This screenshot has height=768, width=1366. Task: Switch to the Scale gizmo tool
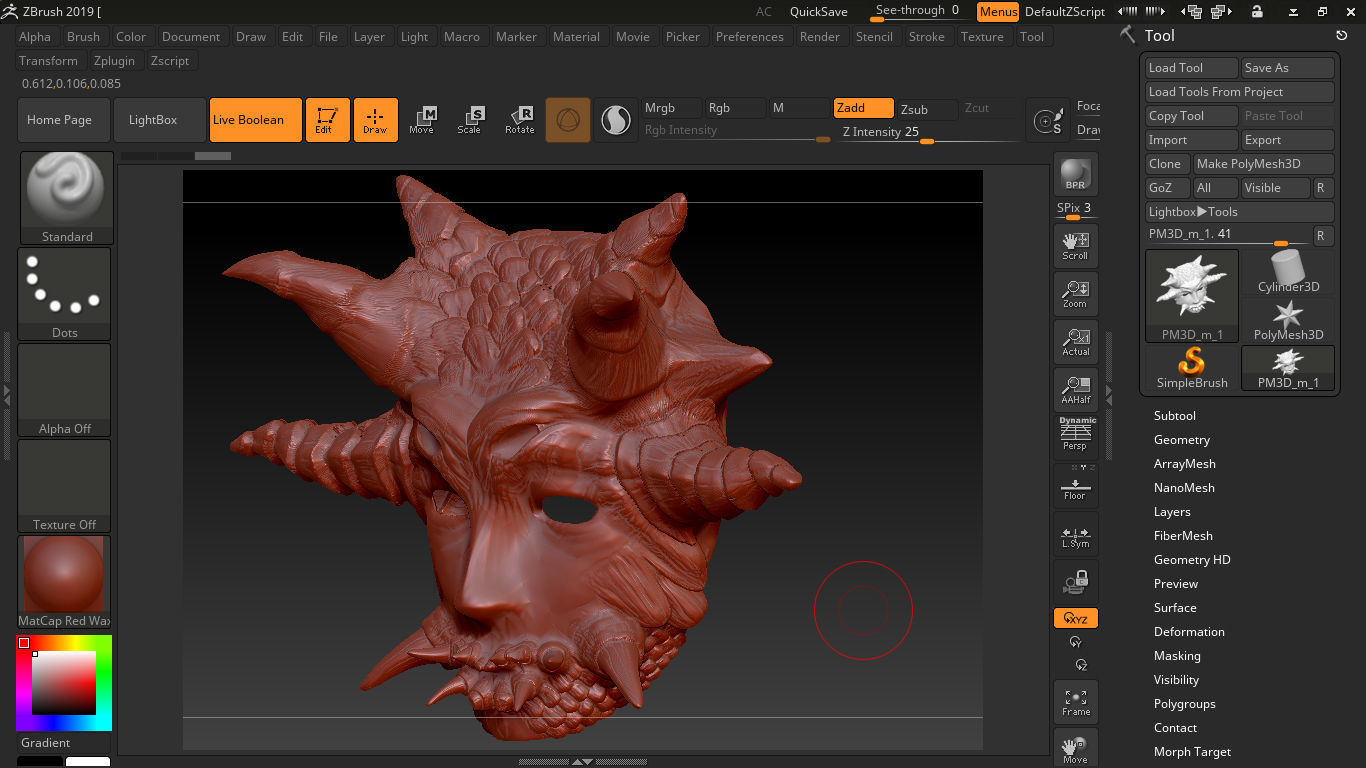(469, 120)
